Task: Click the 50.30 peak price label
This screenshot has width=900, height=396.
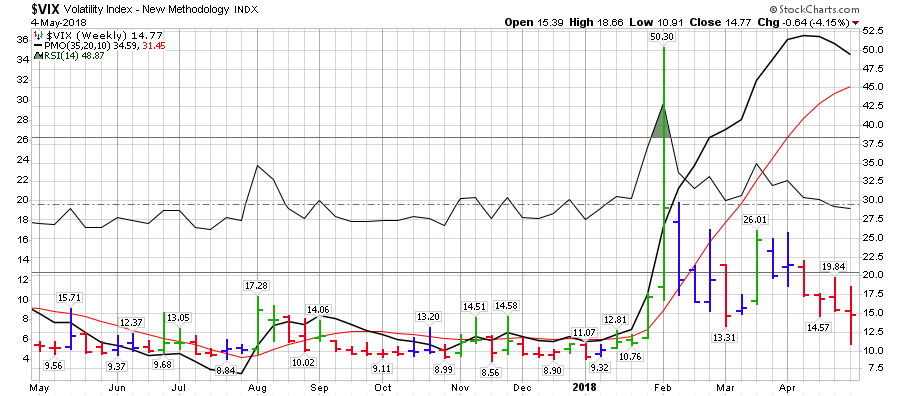Action: tap(663, 36)
